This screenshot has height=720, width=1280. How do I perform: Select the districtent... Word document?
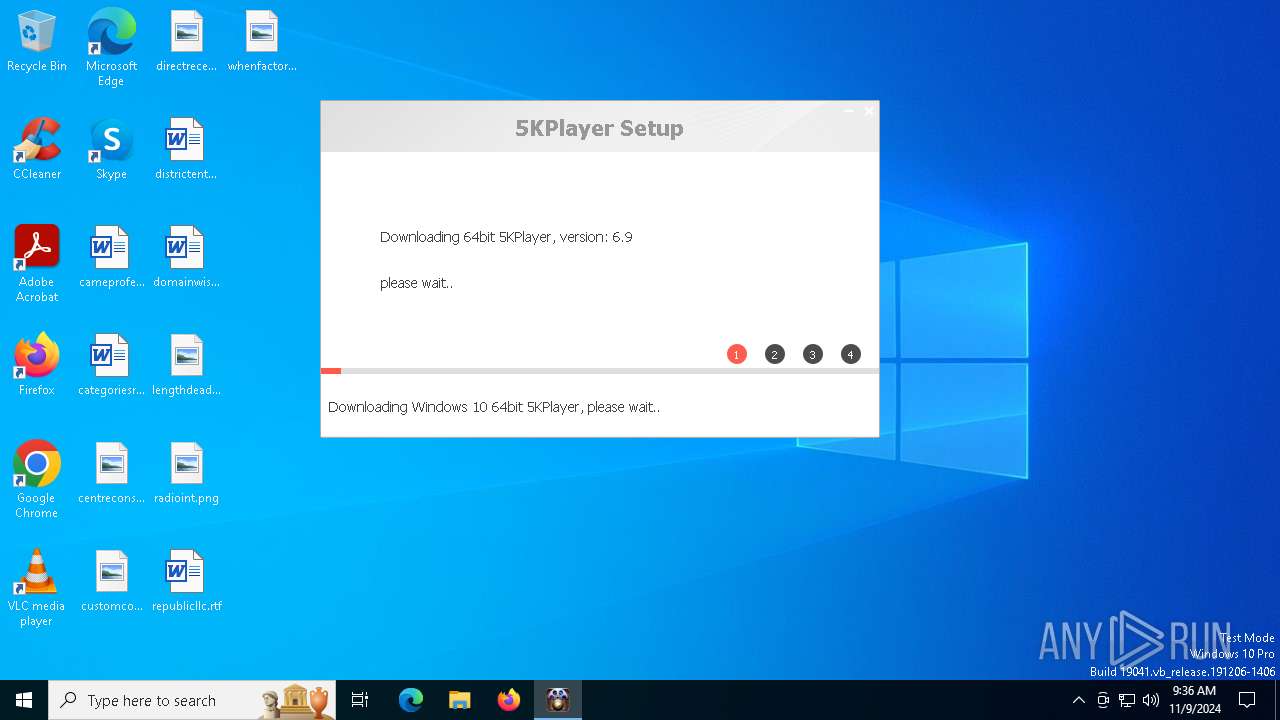pos(186,150)
